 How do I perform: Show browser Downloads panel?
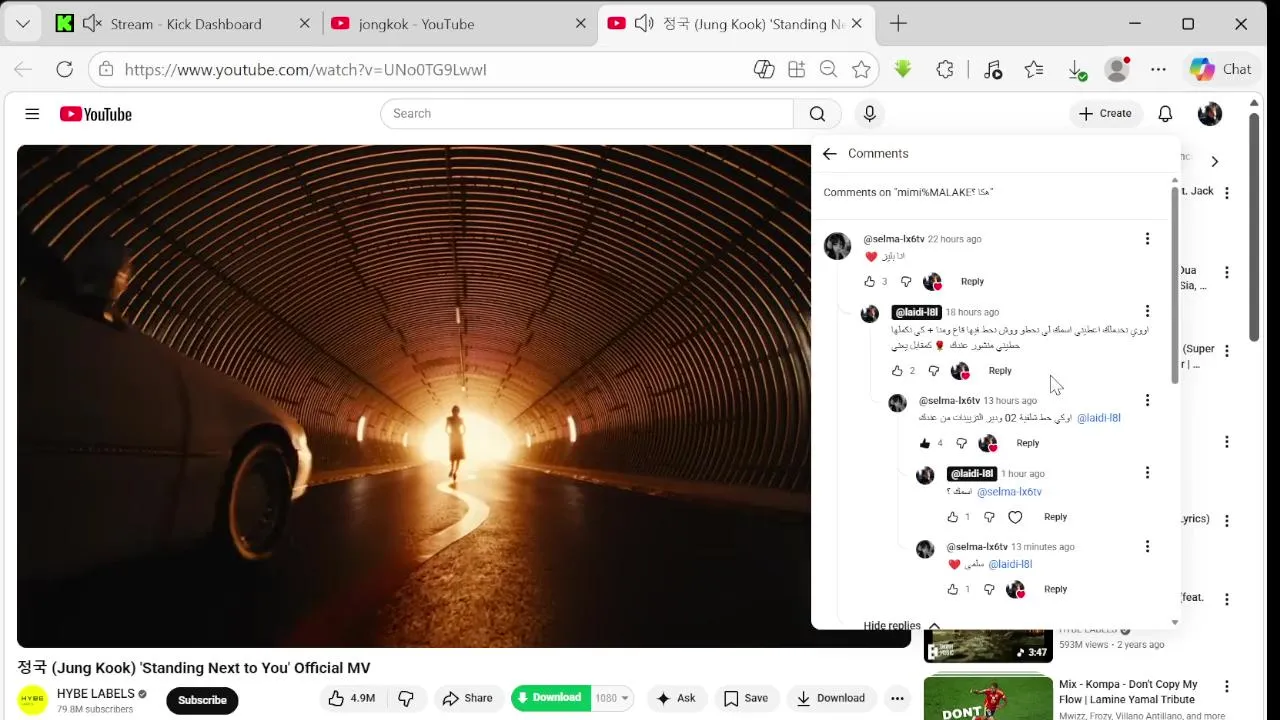coord(1077,69)
